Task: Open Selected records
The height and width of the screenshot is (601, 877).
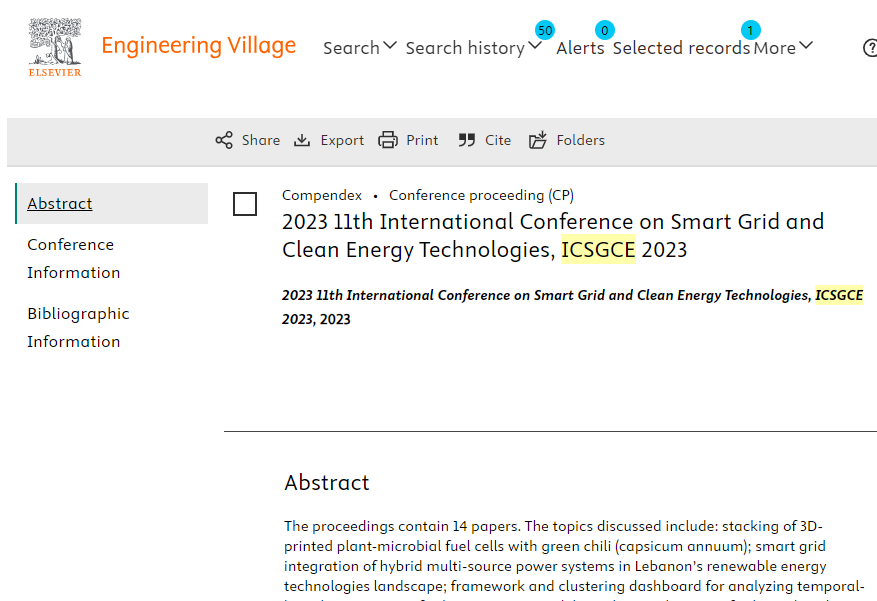Action: pos(681,48)
